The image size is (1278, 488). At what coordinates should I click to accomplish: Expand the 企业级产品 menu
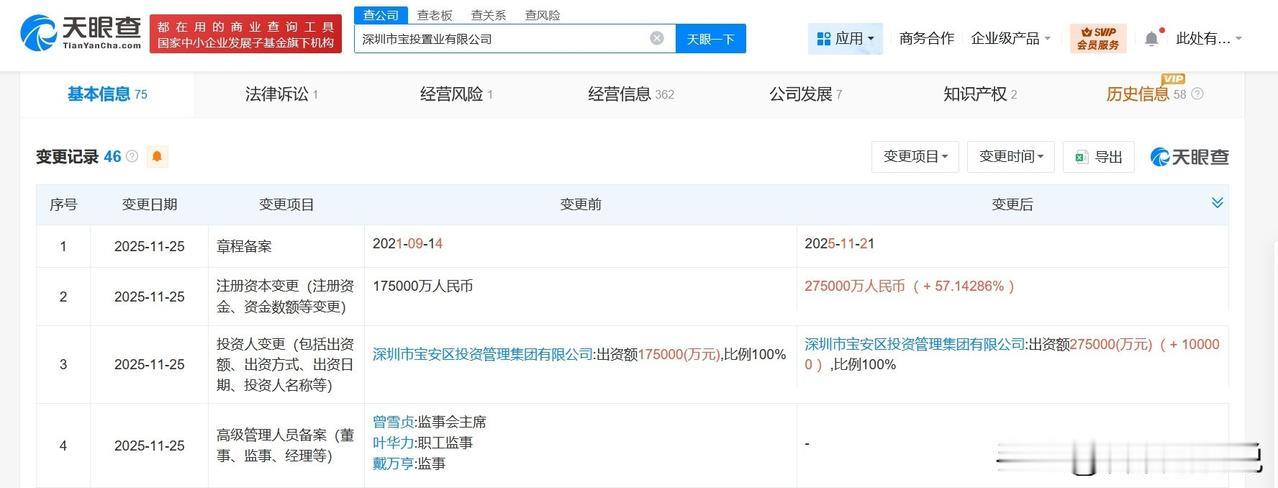tap(1011, 38)
